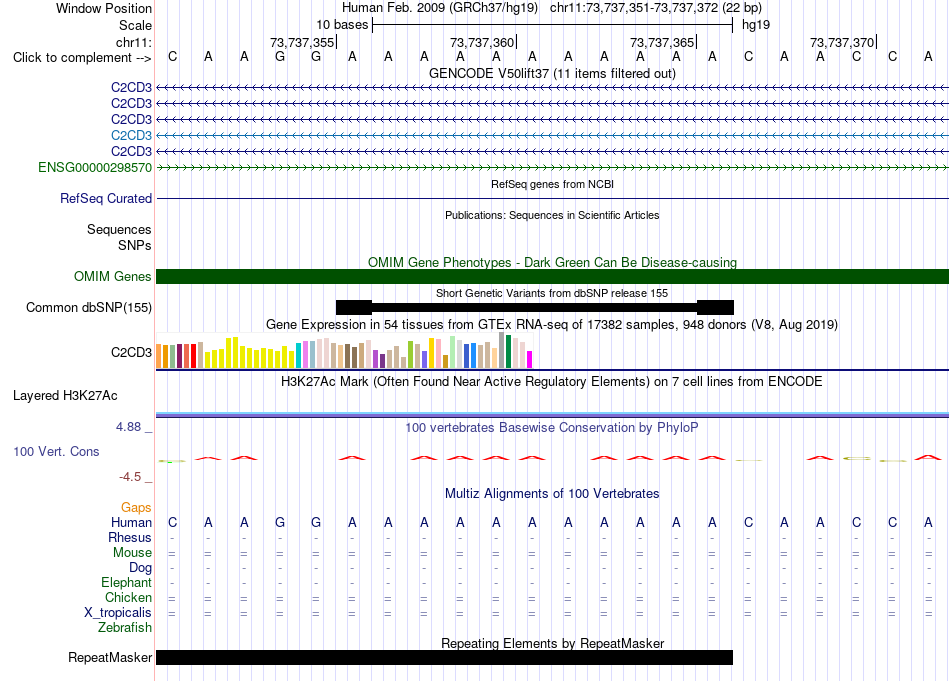Screen dimensions: 950x681
Task: Click the 73,737,365 coordinate label
Action: point(662,42)
